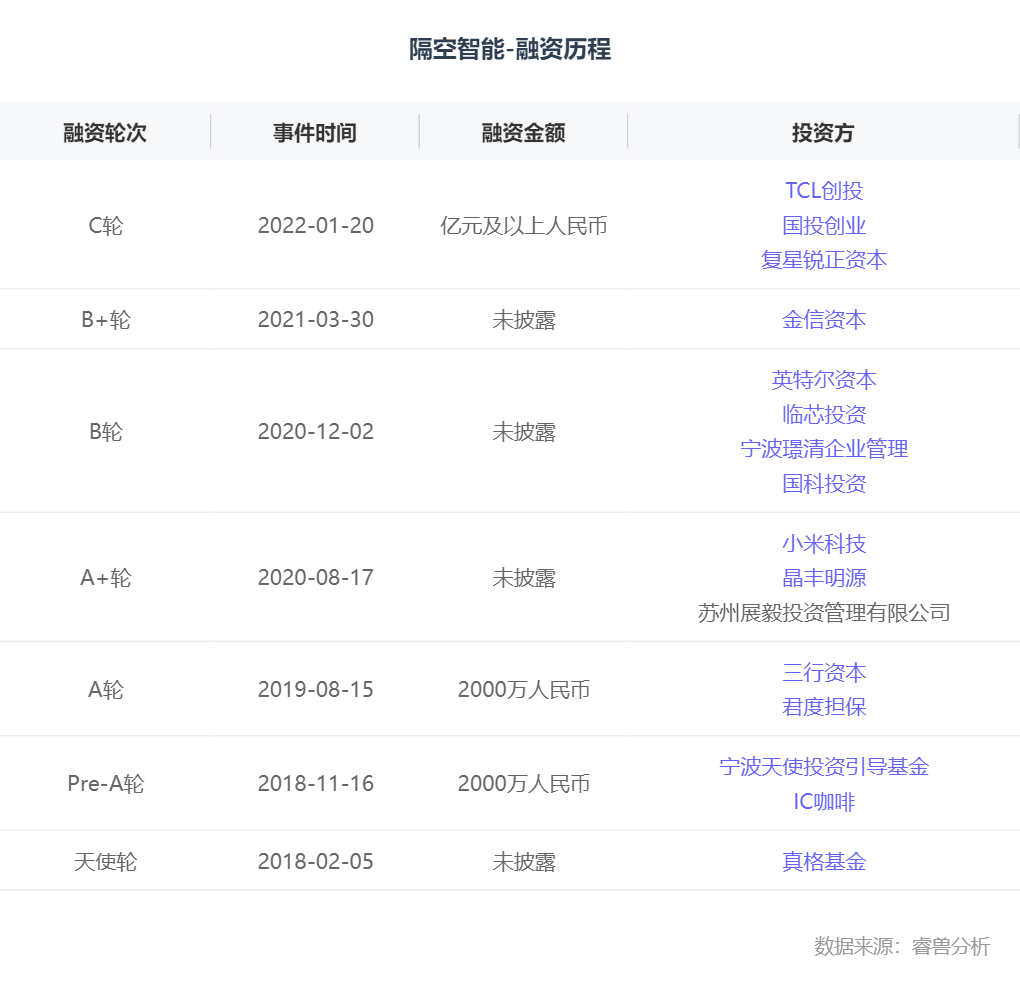Open the 宁波天使投资引导基金 investor link

coord(824,766)
